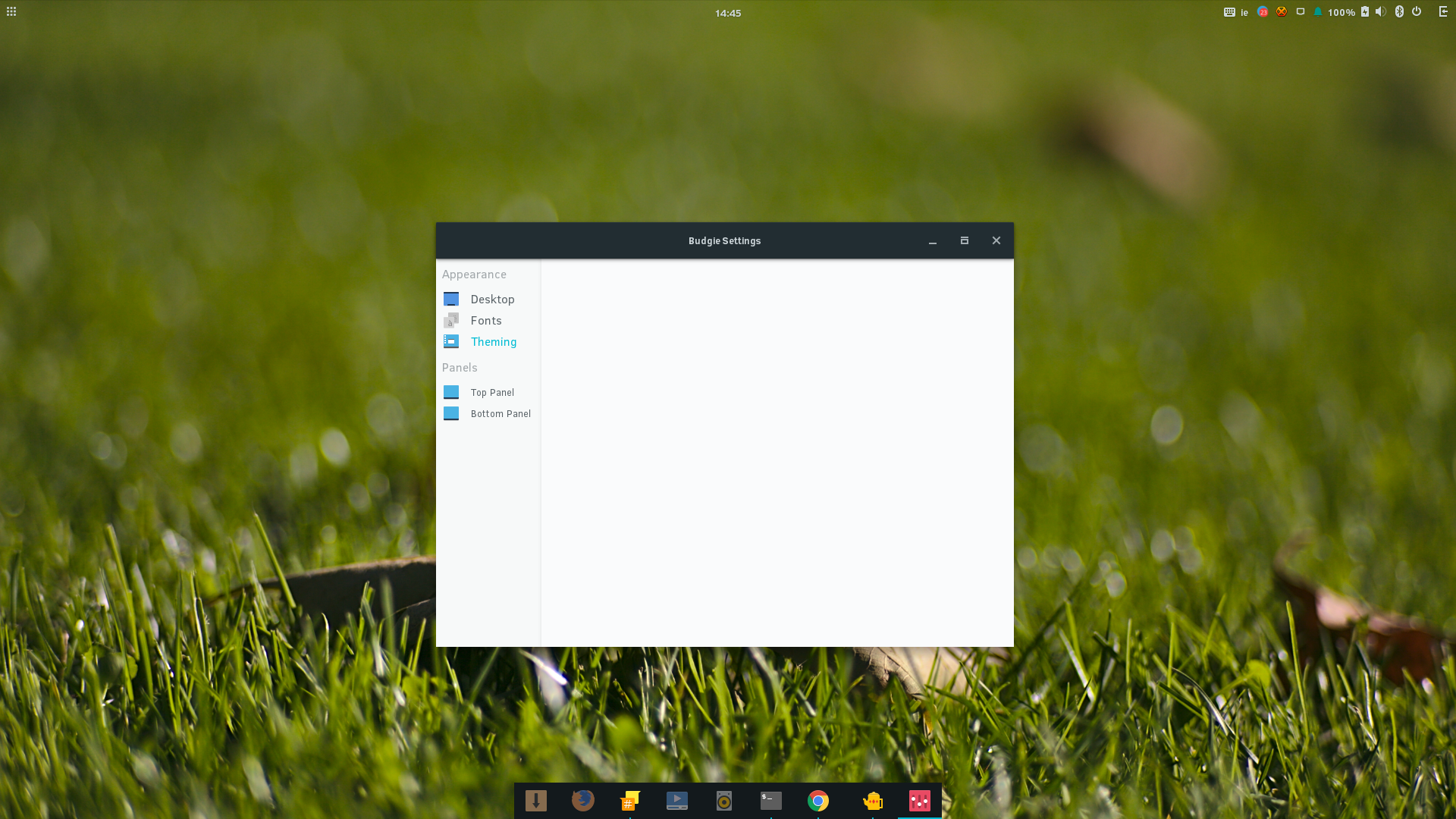This screenshot has width=1456, height=819.
Task: Launch the download manager from dock
Action: (x=536, y=801)
